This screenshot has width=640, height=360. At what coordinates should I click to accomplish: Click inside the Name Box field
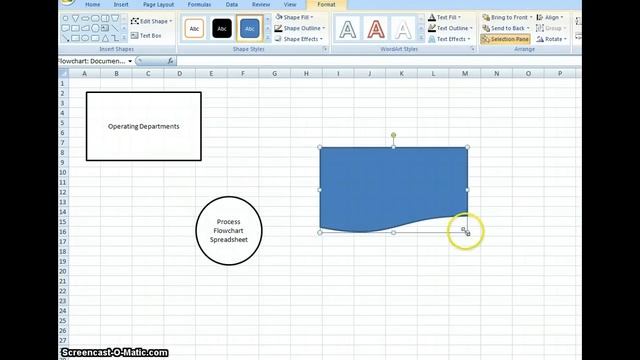(x=93, y=61)
